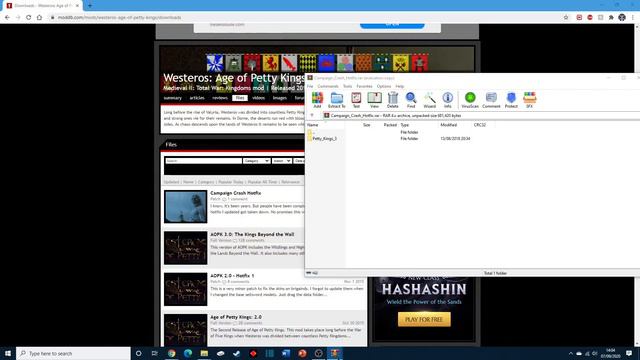
Task: Open the Category dropdown filter
Action: point(256,161)
